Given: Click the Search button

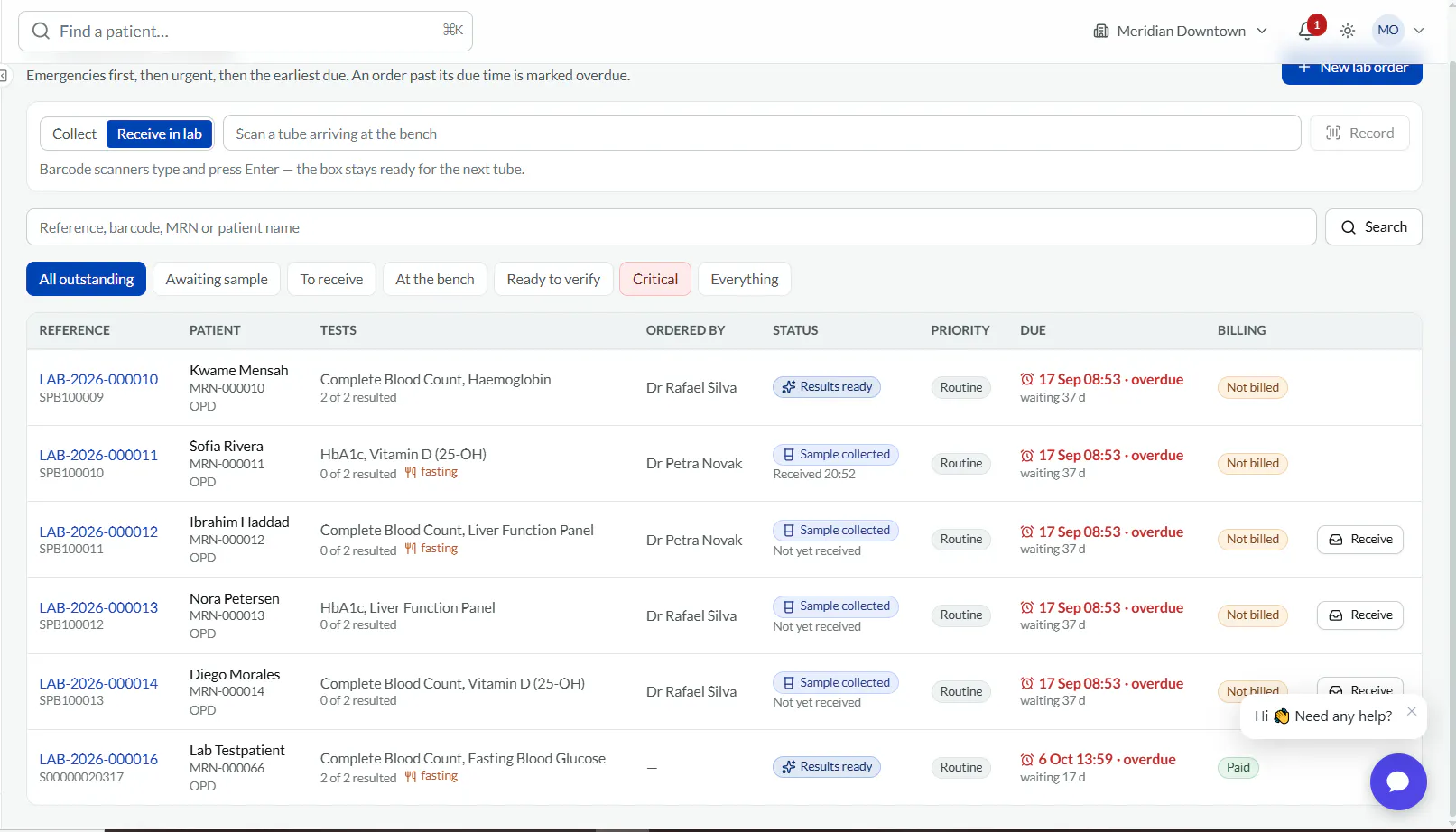Looking at the screenshot, I should pyautogui.click(x=1373, y=227).
